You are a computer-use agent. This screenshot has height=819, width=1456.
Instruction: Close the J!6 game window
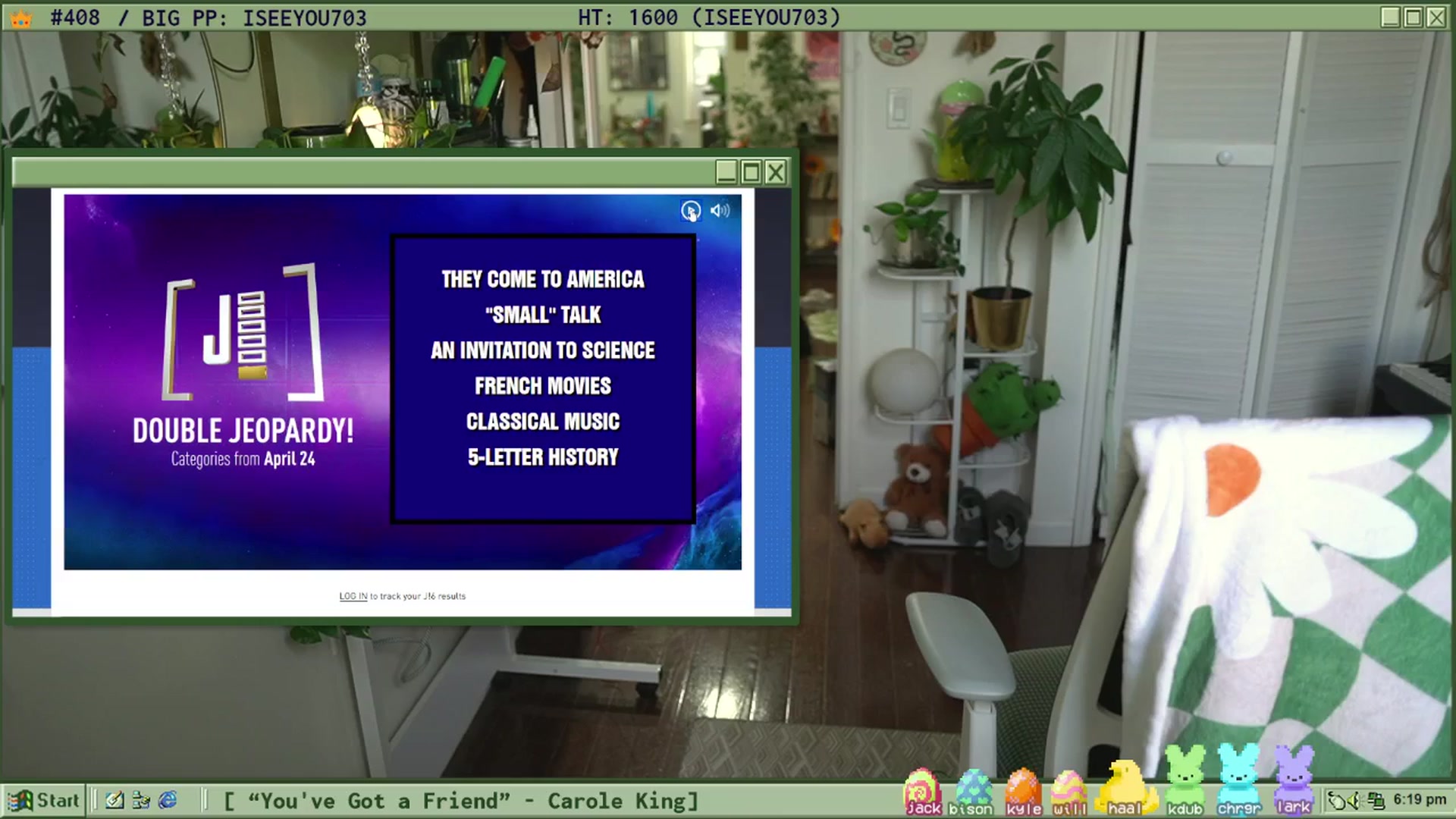pyautogui.click(x=775, y=173)
